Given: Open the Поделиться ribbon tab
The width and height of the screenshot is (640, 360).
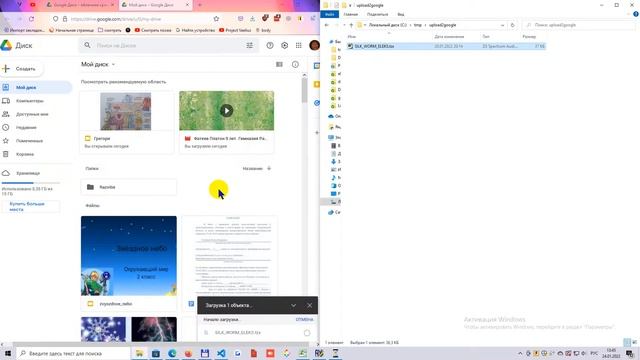Looking at the screenshot, I should click(x=377, y=14).
